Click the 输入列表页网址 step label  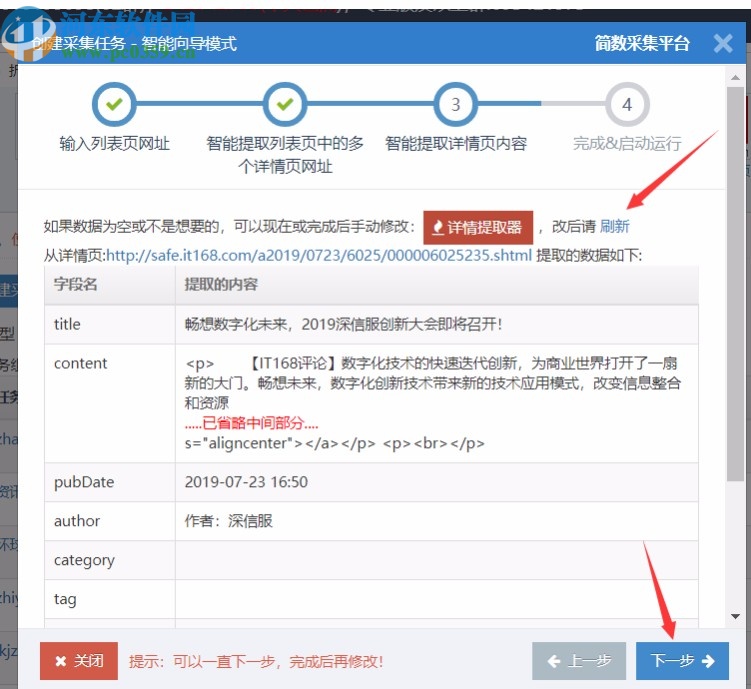click(x=114, y=143)
